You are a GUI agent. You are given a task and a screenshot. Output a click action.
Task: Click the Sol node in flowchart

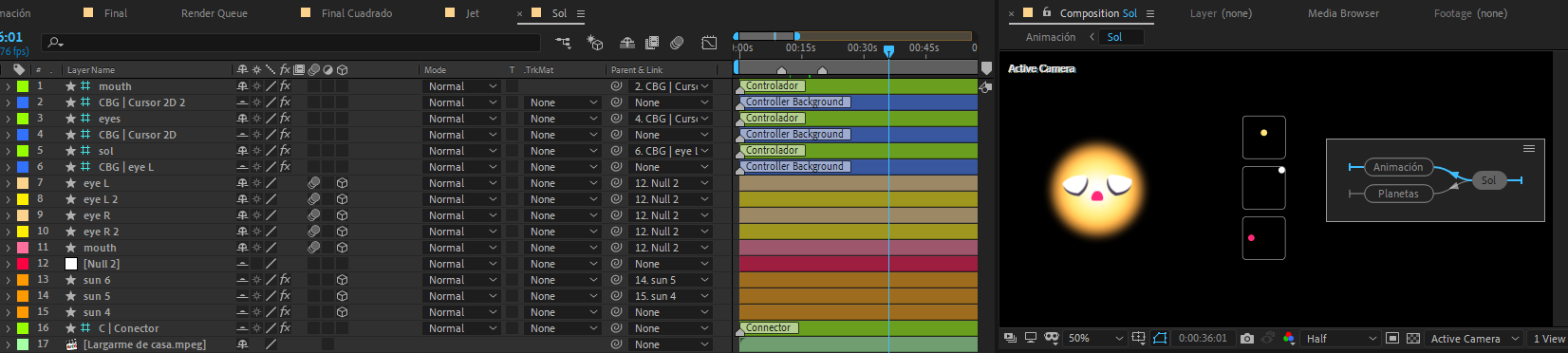(1488, 180)
